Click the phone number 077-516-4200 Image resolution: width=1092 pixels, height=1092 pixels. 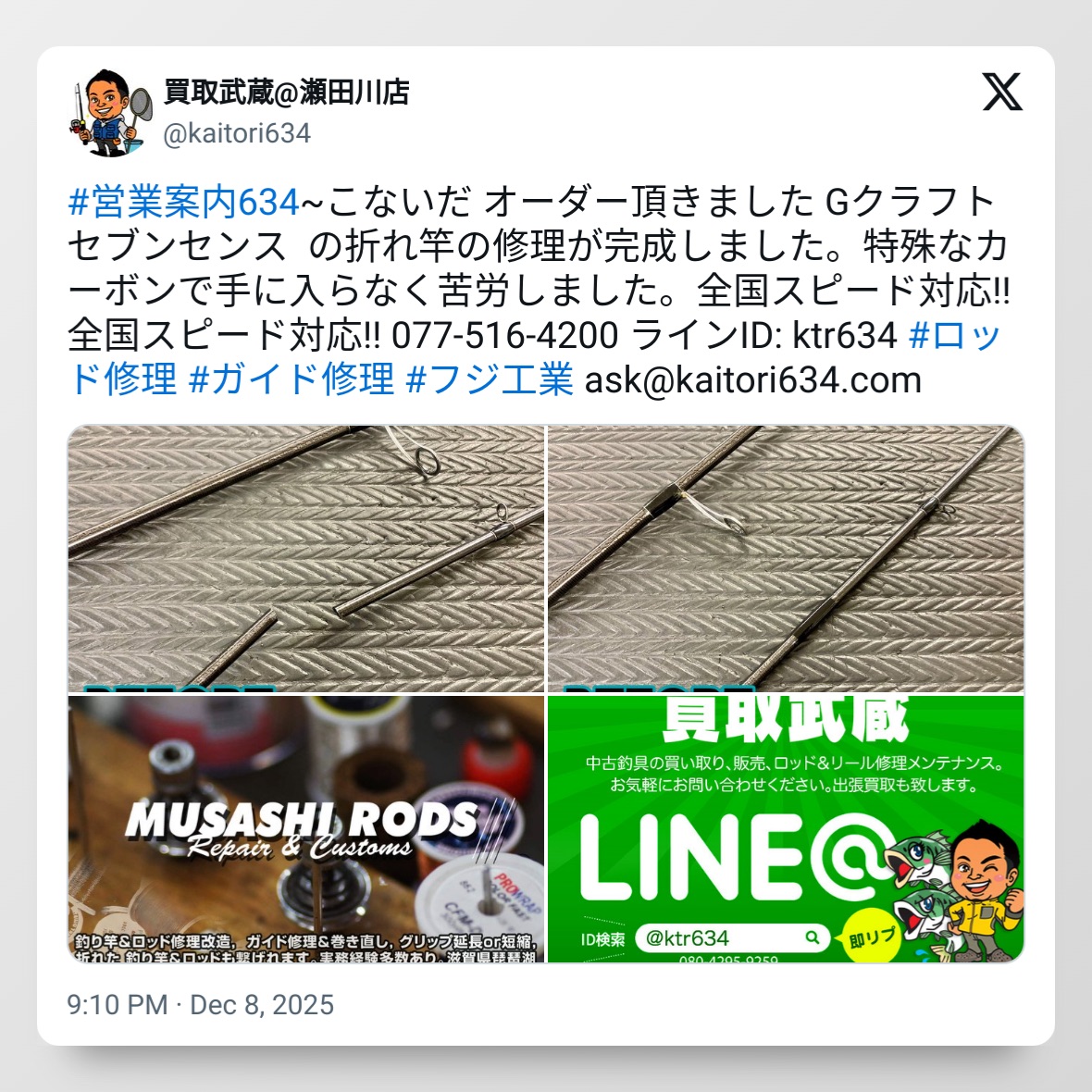(x=505, y=335)
